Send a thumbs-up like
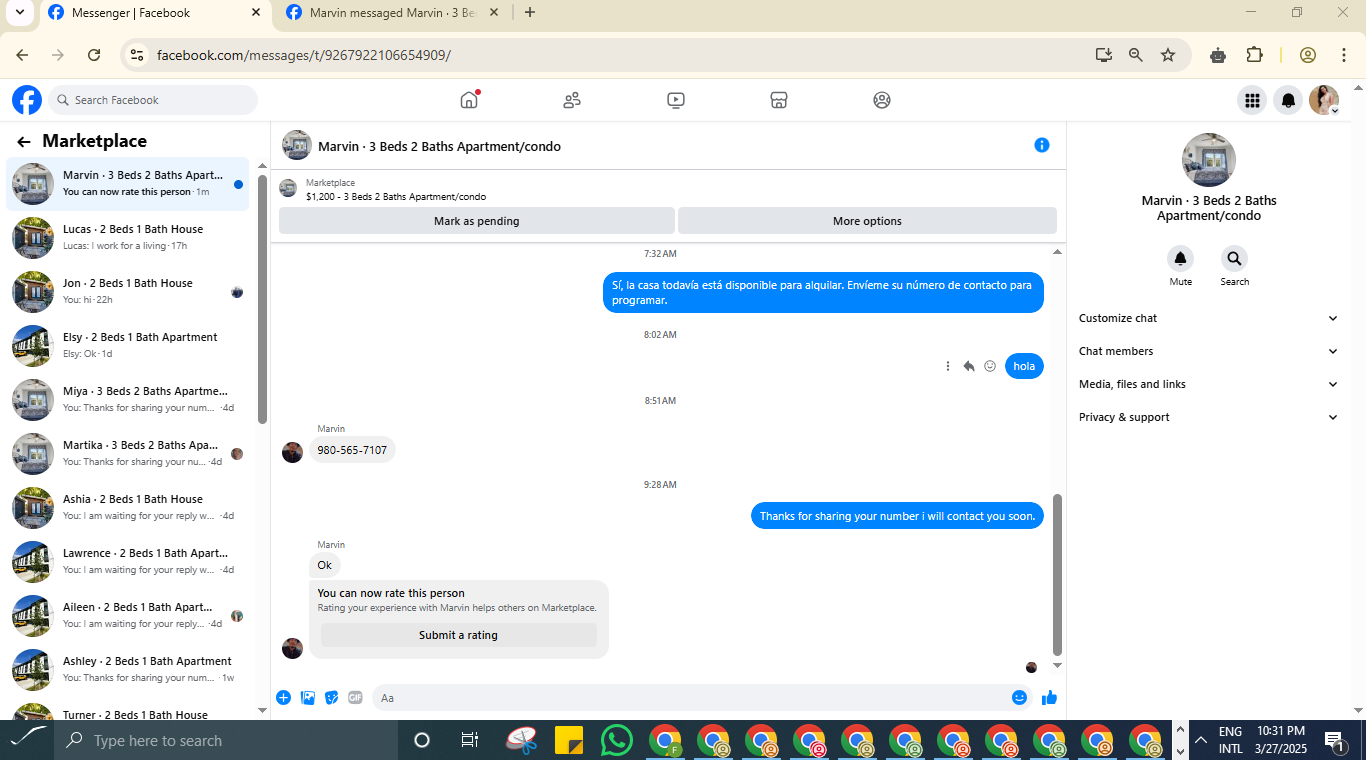The height and width of the screenshot is (760, 1366). 1049,698
